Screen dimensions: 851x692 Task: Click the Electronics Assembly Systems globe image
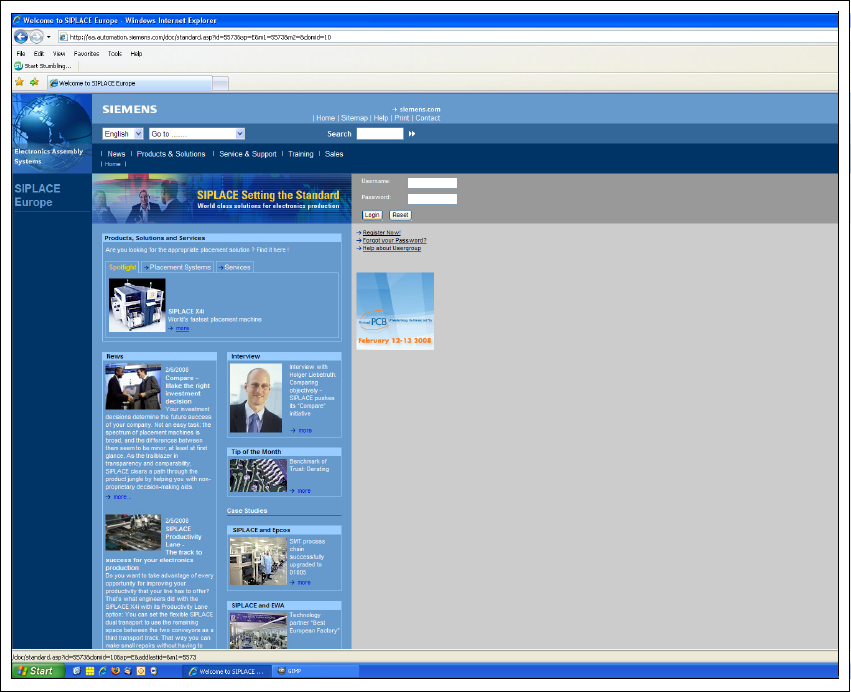pyautogui.click(x=52, y=134)
